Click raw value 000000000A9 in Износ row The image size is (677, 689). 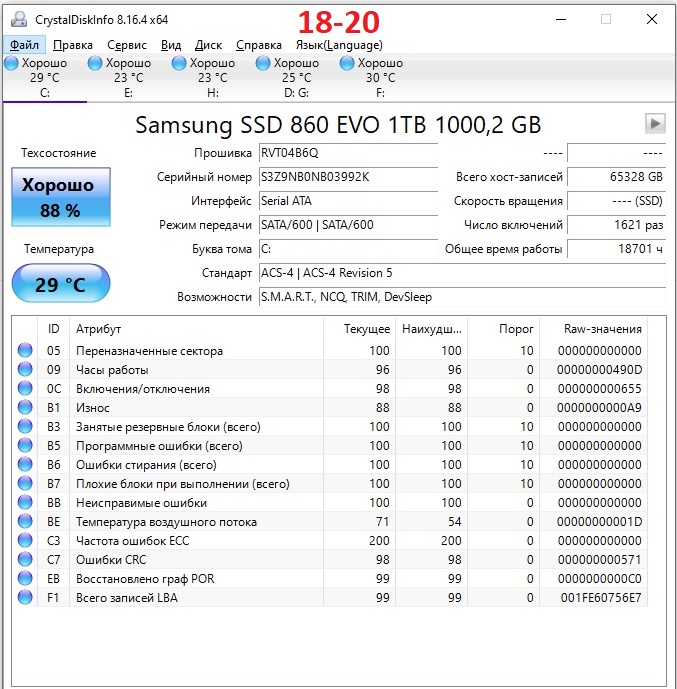tap(599, 408)
